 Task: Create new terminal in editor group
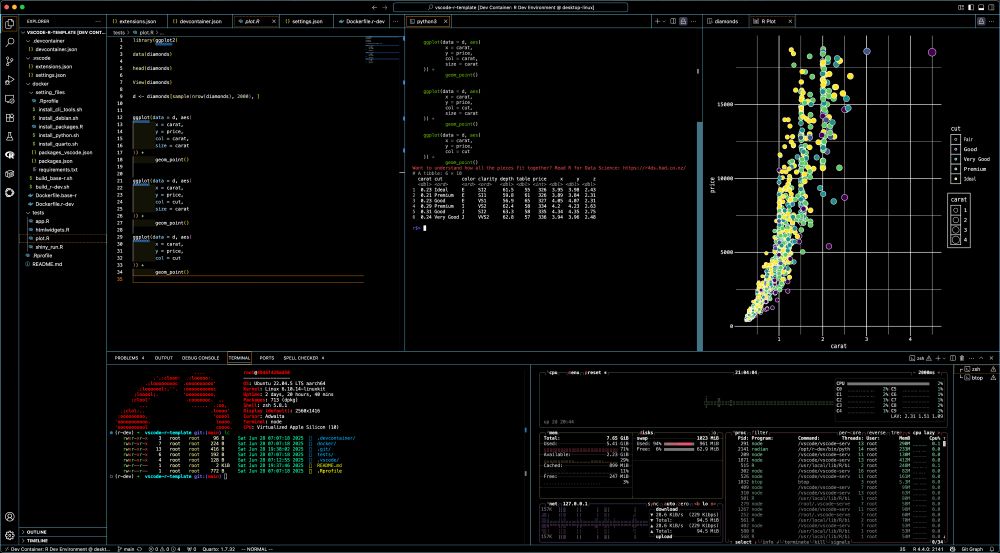657,21
